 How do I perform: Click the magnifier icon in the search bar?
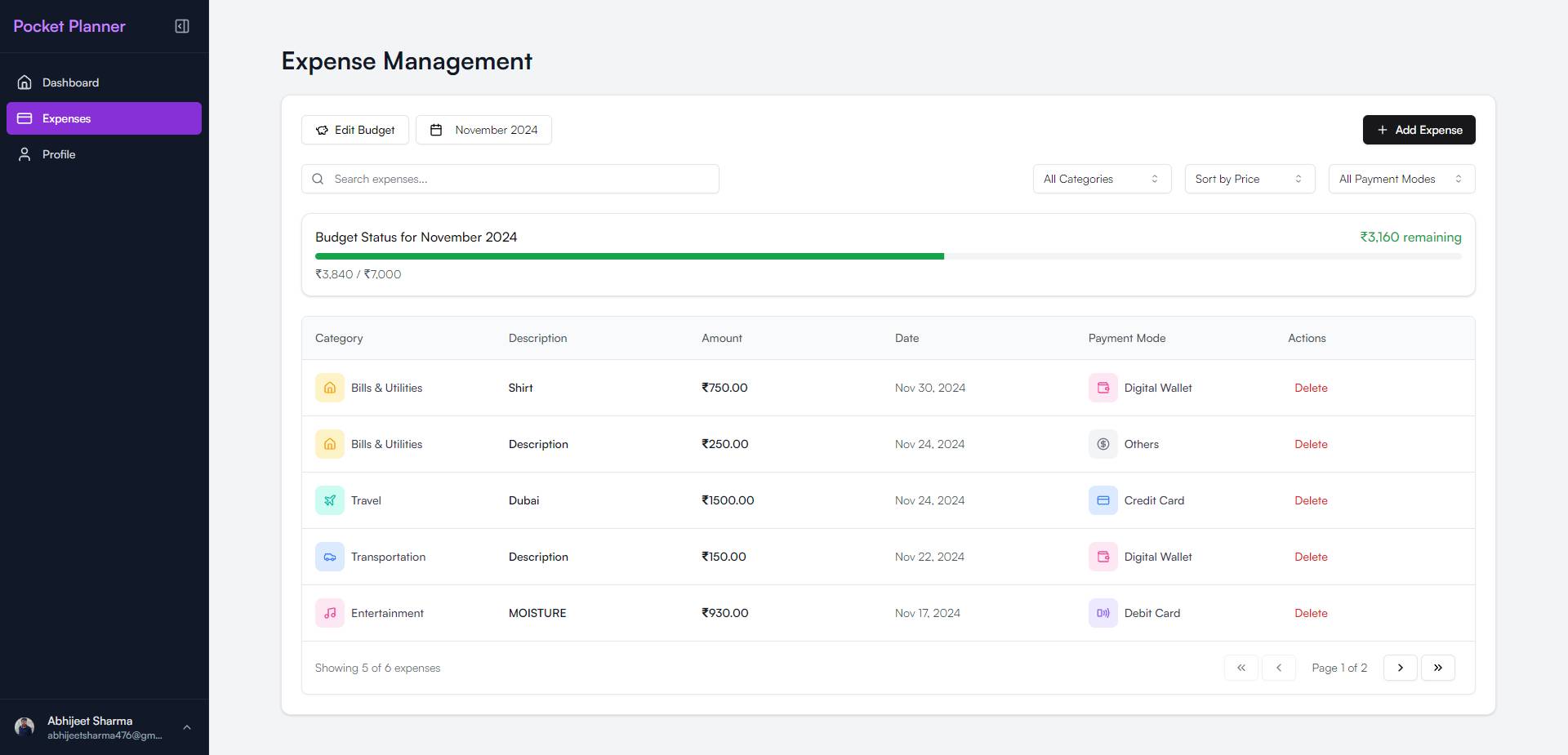pyautogui.click(x=318, y=179)
